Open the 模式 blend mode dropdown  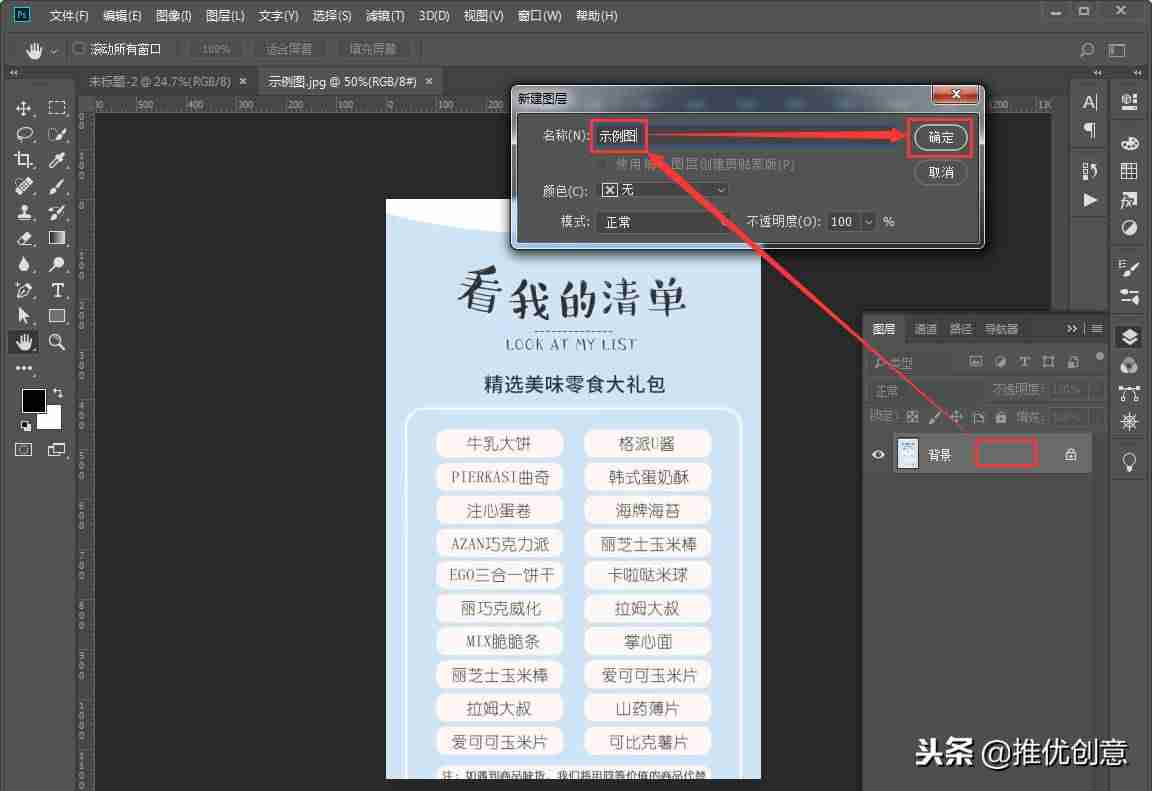click(x=663, y=222)
